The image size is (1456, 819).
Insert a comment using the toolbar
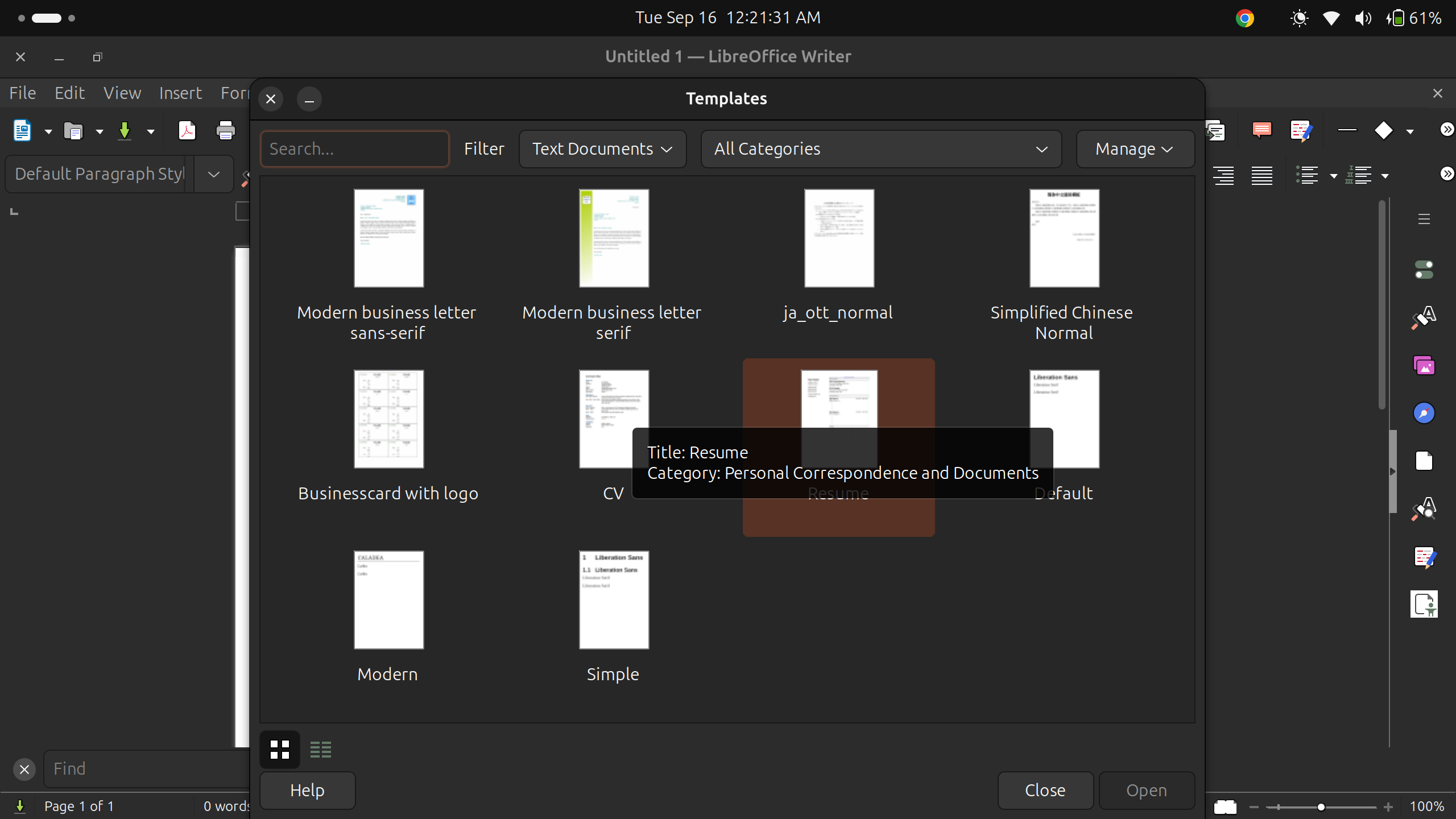pyautogui.click(x=1261, y=130)
